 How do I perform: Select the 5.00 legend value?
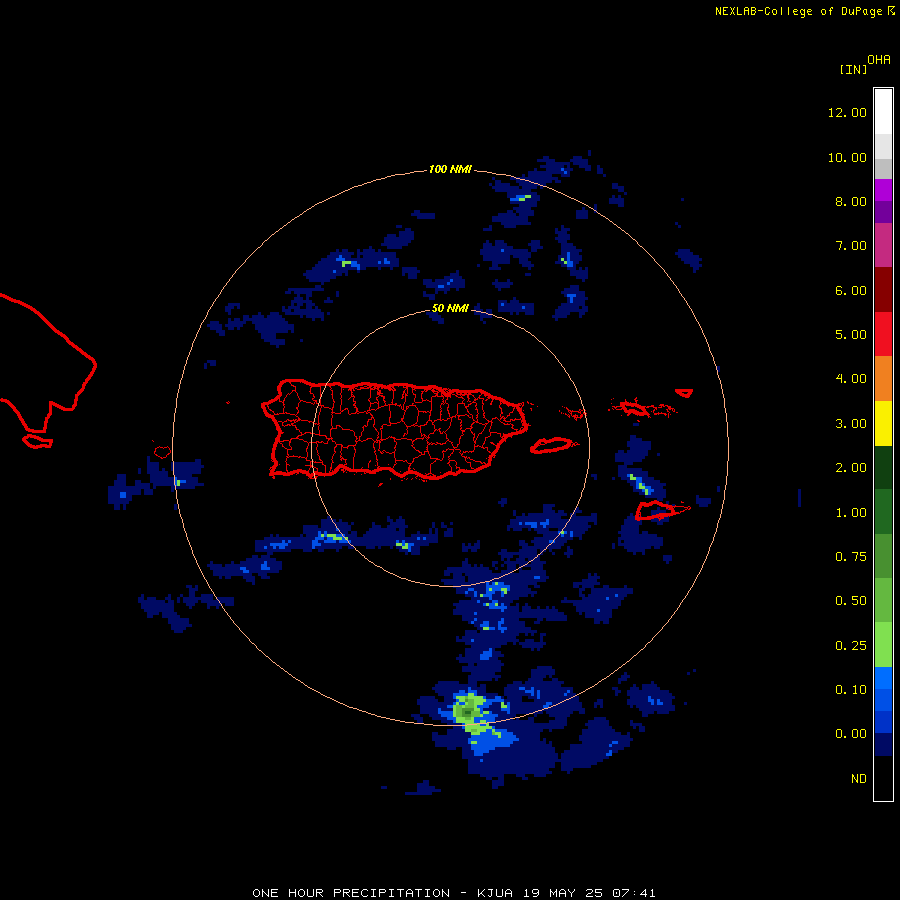pos(851,335)
